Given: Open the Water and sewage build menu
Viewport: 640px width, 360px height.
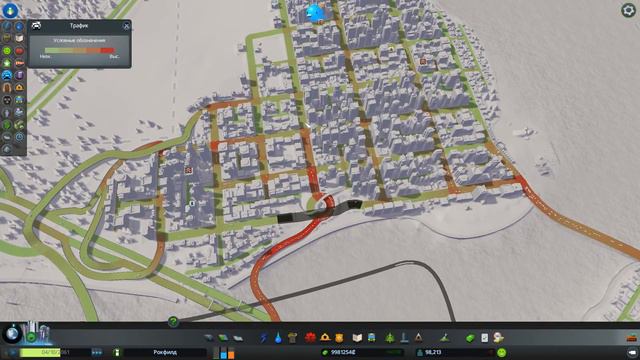Looking at the screenshot, I should (278, 338).
